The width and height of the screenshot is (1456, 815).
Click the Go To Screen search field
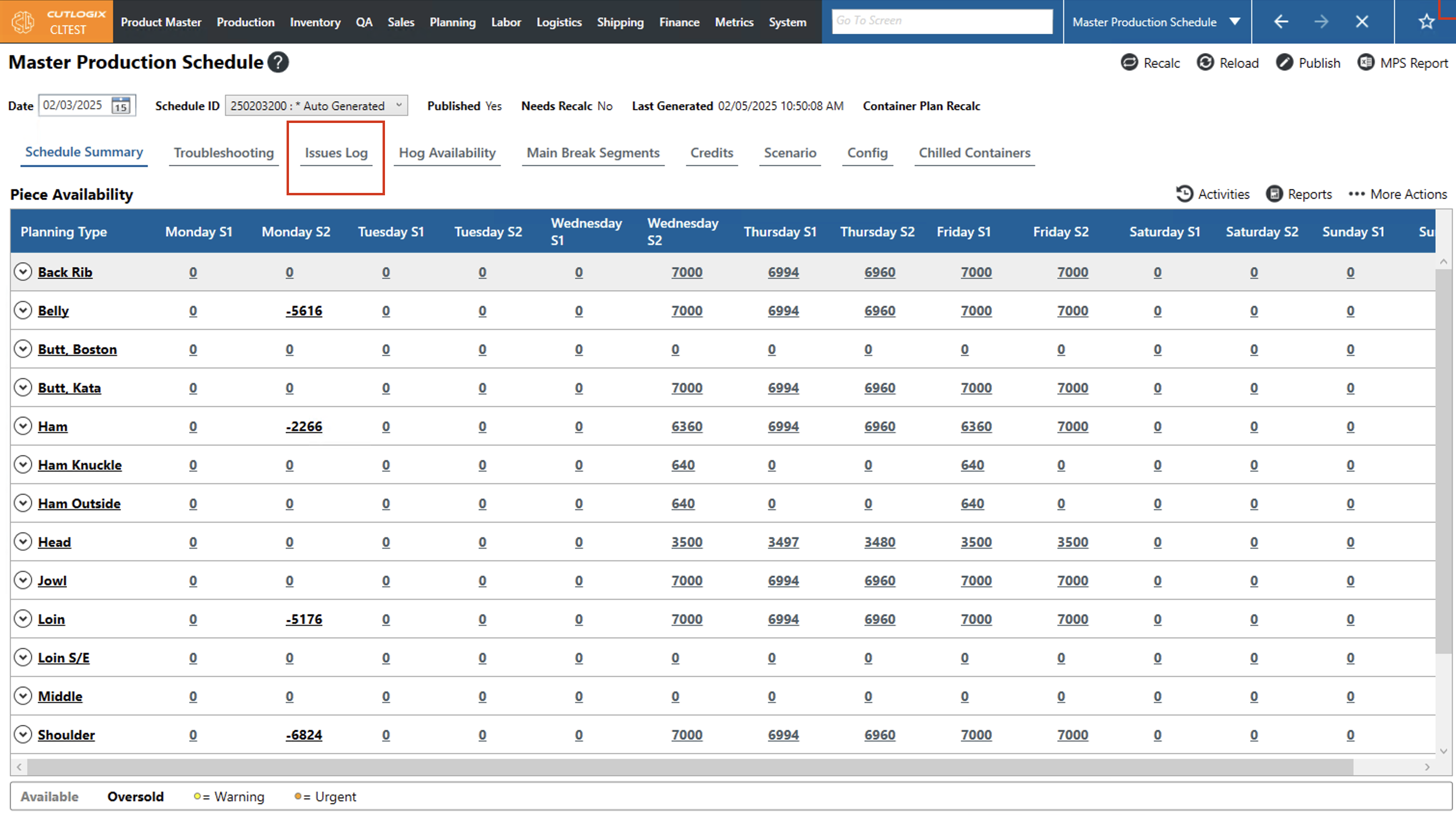click(x=942, y=21)
